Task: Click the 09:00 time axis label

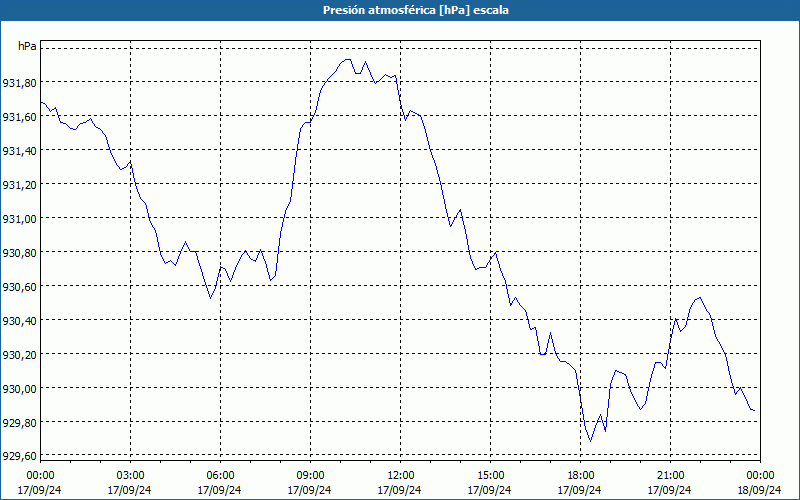Action: [310, 476]
